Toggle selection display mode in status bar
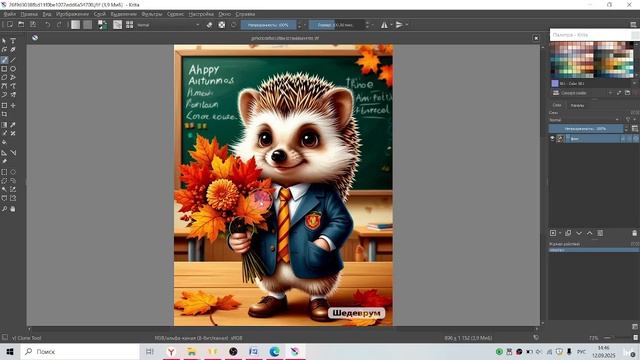 point(5,338)
